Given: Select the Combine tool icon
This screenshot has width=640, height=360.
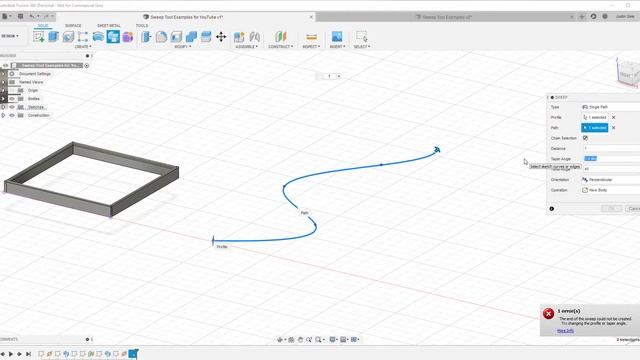Looking at the screenshot, I should pyautogui.click(x=191, y=37).
